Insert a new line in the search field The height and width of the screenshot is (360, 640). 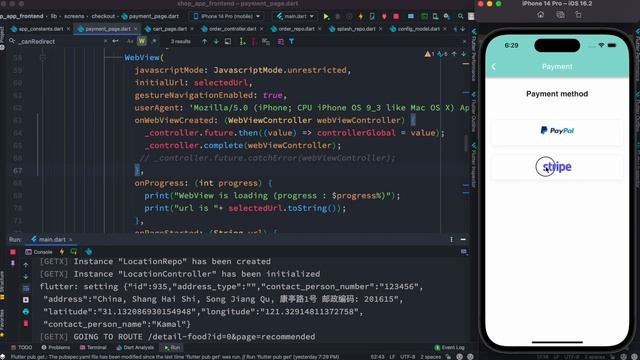116,41
